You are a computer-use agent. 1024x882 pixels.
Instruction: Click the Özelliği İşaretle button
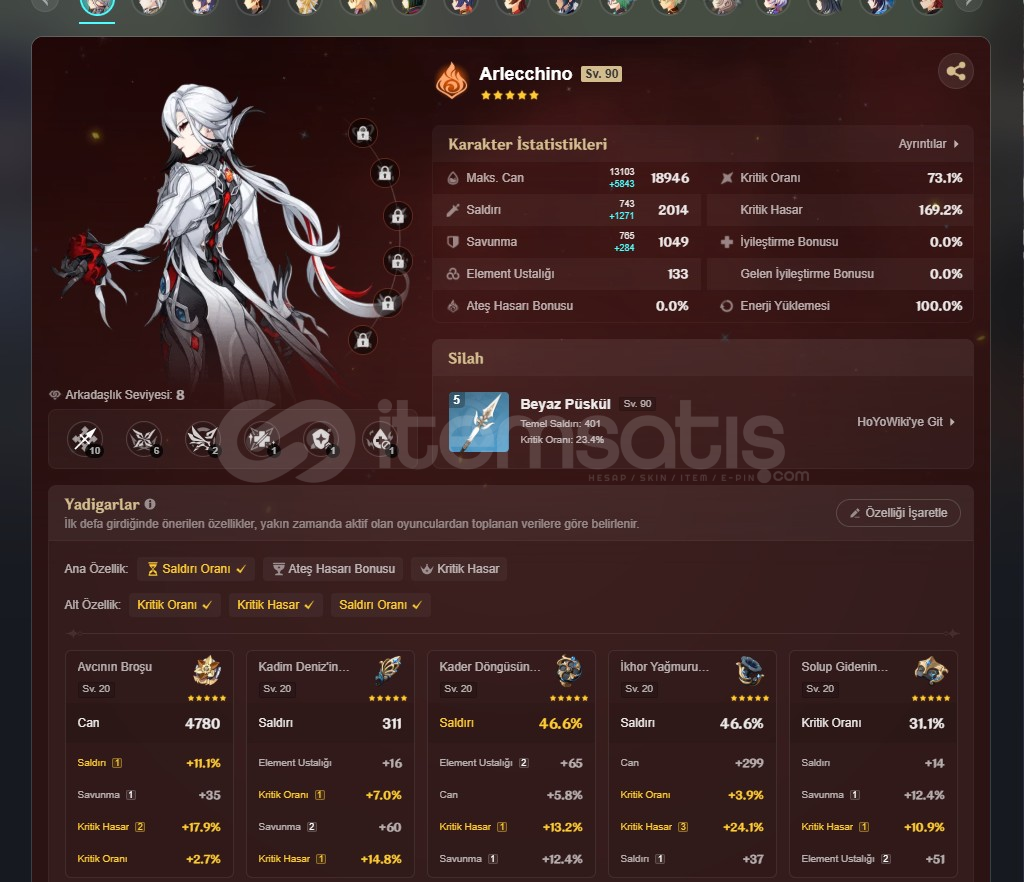coord(898,512)
